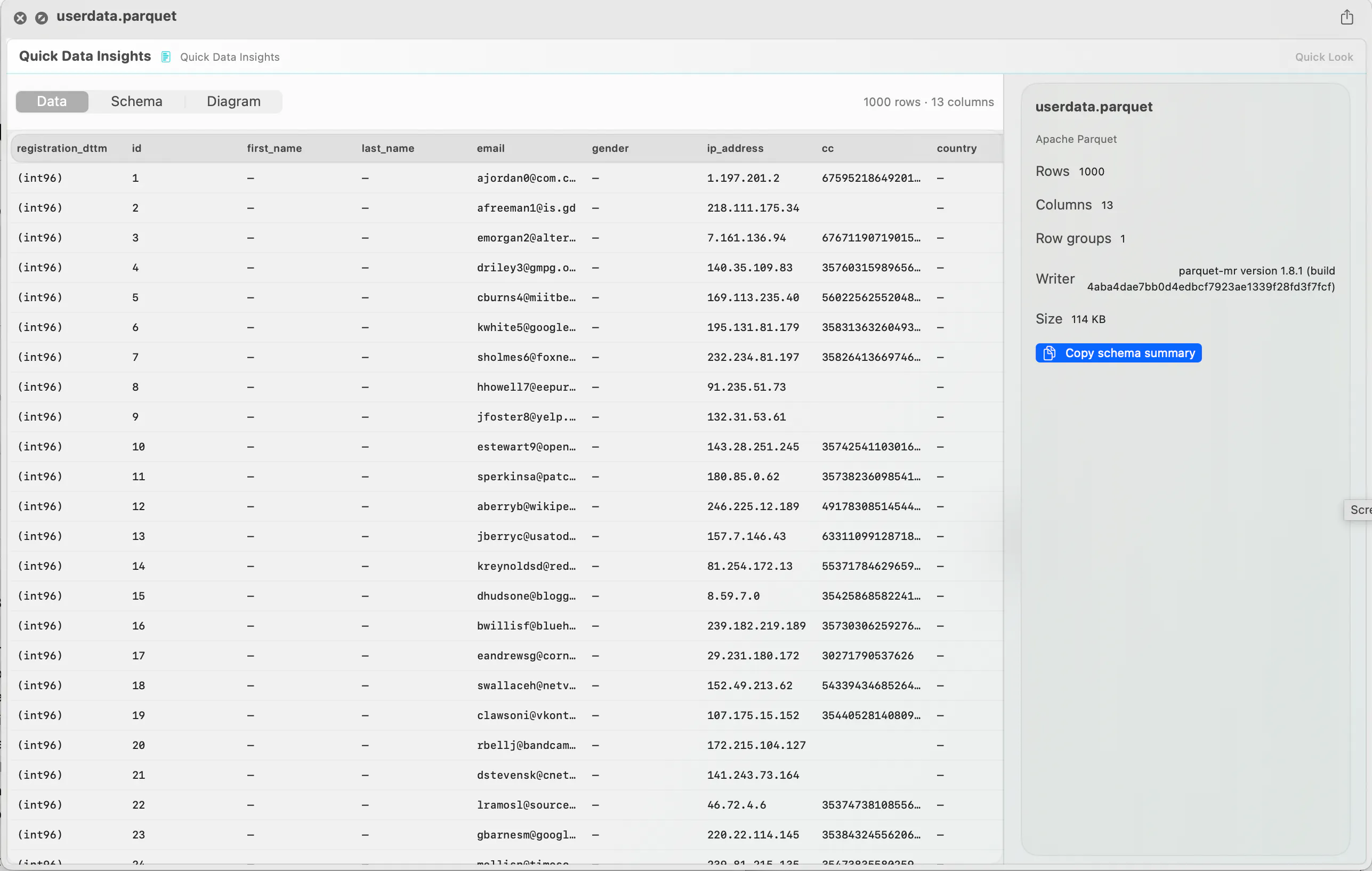Click the partially hidden Scre tooltip at right edge
Image resolution: width=1372 pixels, height=871 pixels.
click(1358, 510)
